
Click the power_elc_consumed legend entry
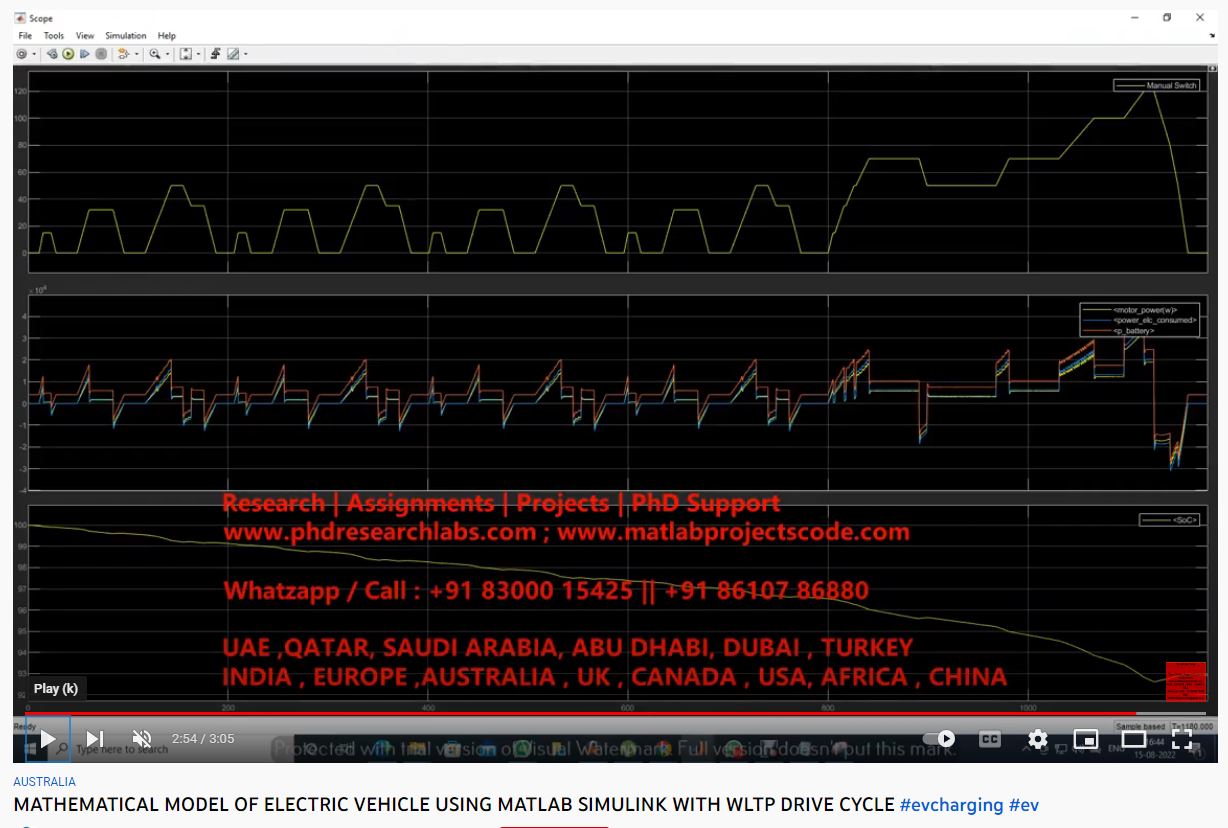coord(1138,320)
